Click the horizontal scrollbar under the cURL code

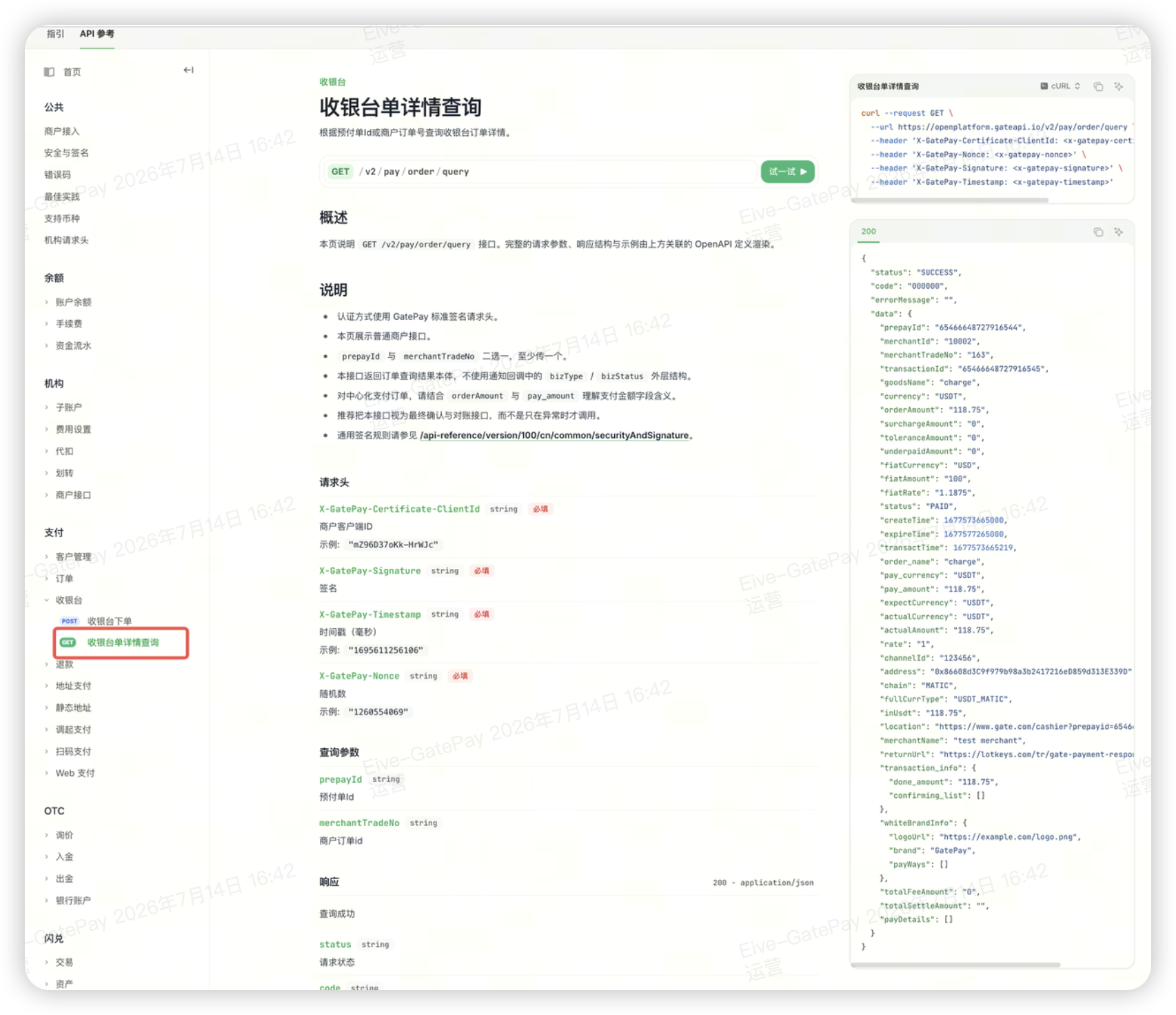click(x=950, y=200)
